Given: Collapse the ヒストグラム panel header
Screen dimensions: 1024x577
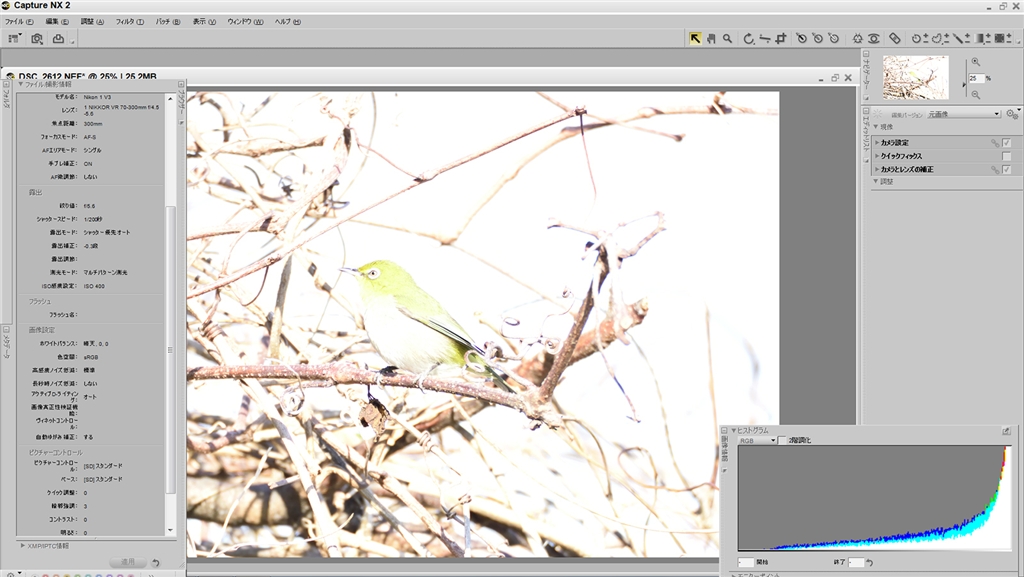Looking at the screenshot, I should (x=733, y=431).
